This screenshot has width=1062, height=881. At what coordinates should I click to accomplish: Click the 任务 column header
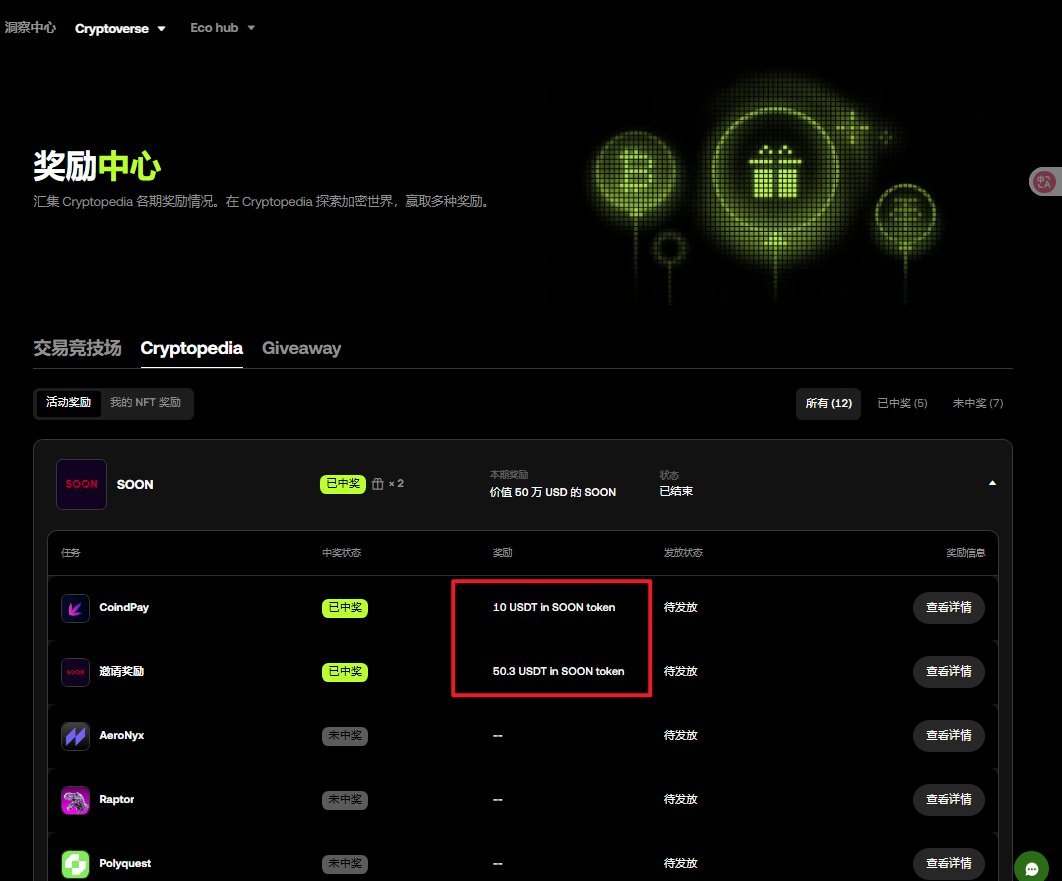pos(70,553)
